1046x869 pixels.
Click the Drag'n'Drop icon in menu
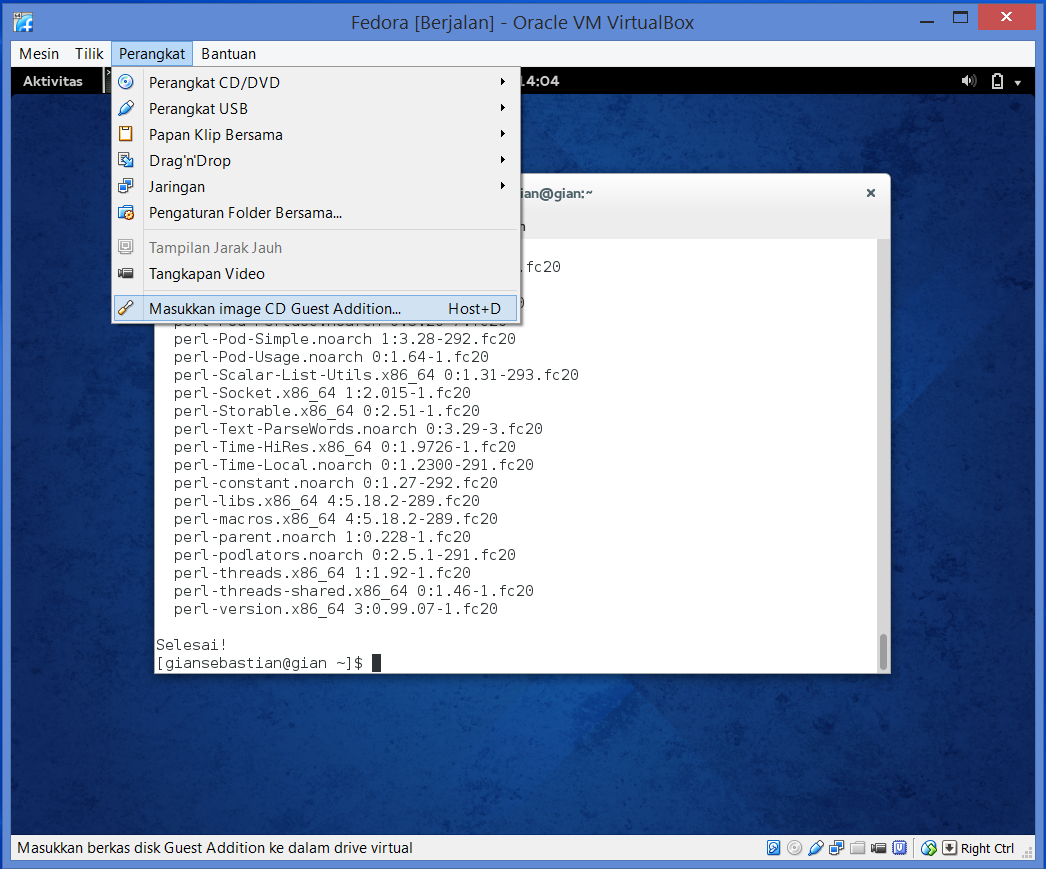pos(125,160)
